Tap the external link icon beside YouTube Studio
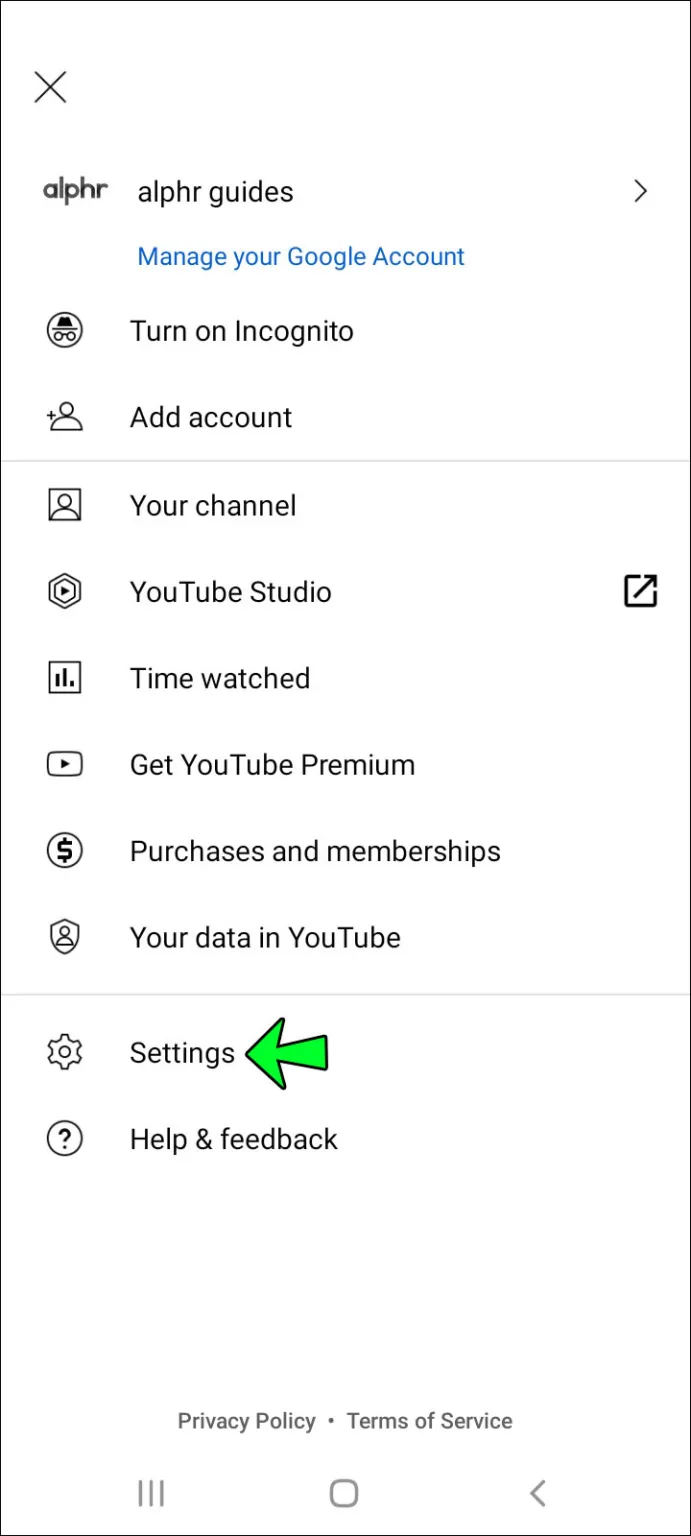The width and height of the screenshot is (691, 1536). [x=640, y=591]
